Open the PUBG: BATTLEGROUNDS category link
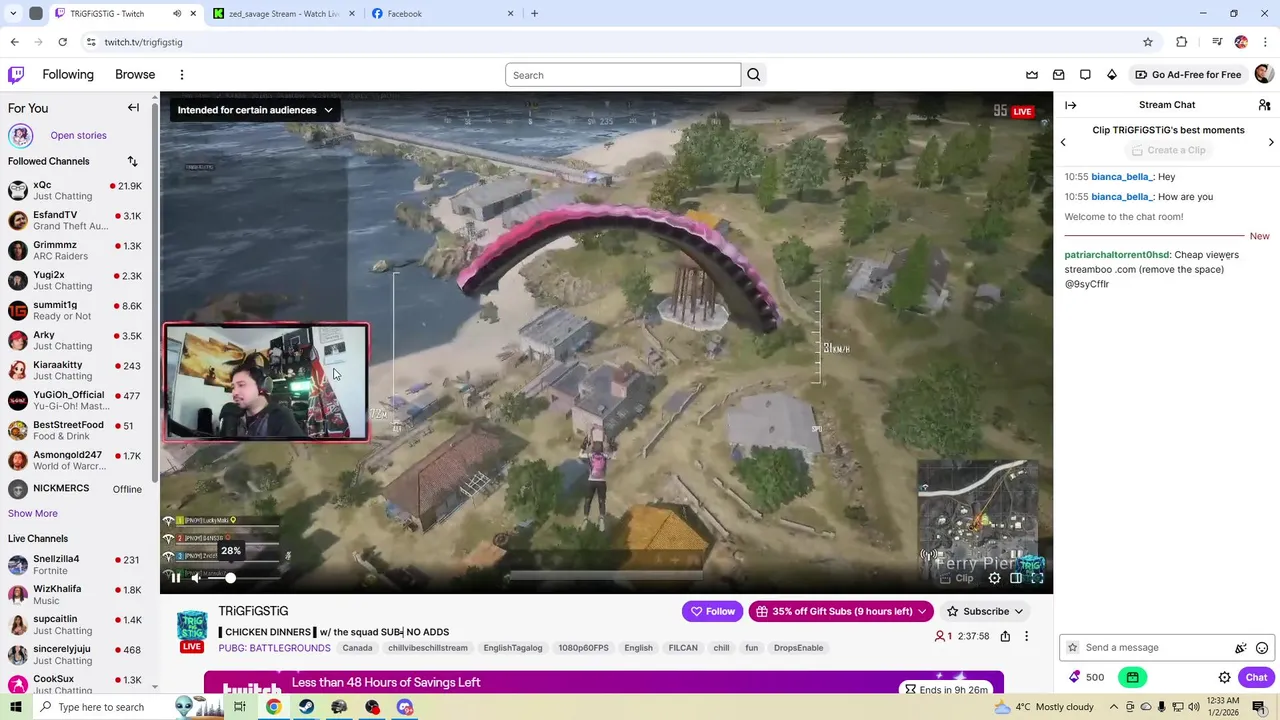The height and width of the screenshot is (720, 1280). [x=275, y=648]
